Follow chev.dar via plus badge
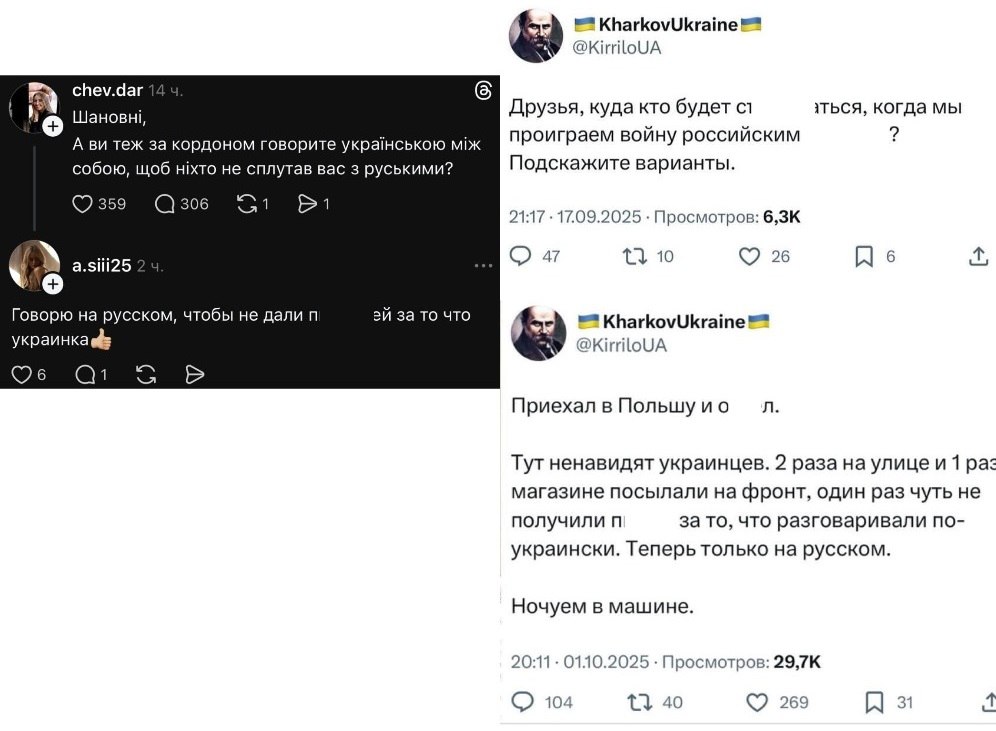This screenshot has width=996, height=731. (53, 125)
